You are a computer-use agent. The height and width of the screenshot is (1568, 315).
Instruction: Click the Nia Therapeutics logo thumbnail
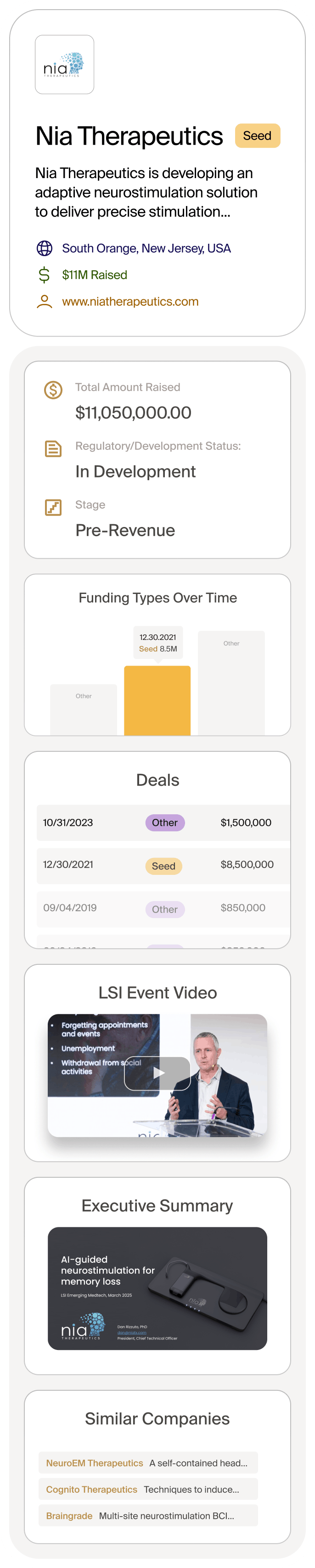click(x=65, y=65)
